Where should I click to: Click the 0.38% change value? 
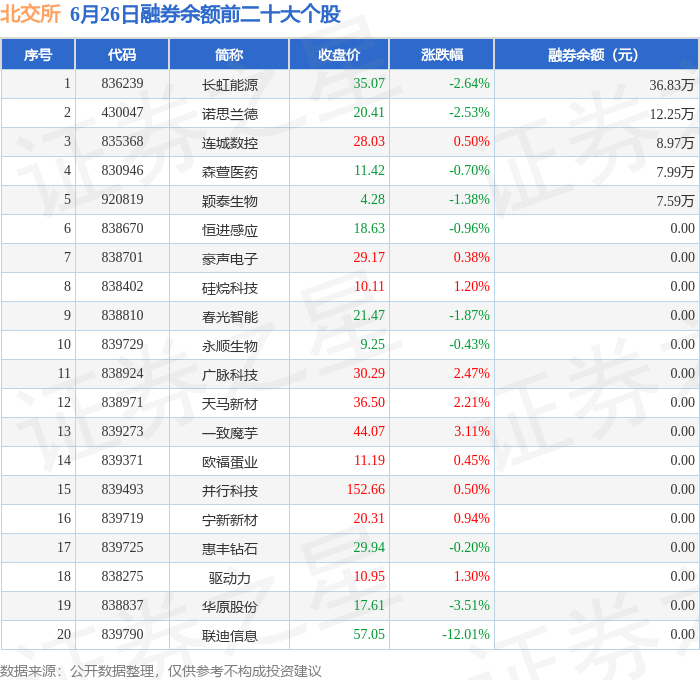(471, 258)
